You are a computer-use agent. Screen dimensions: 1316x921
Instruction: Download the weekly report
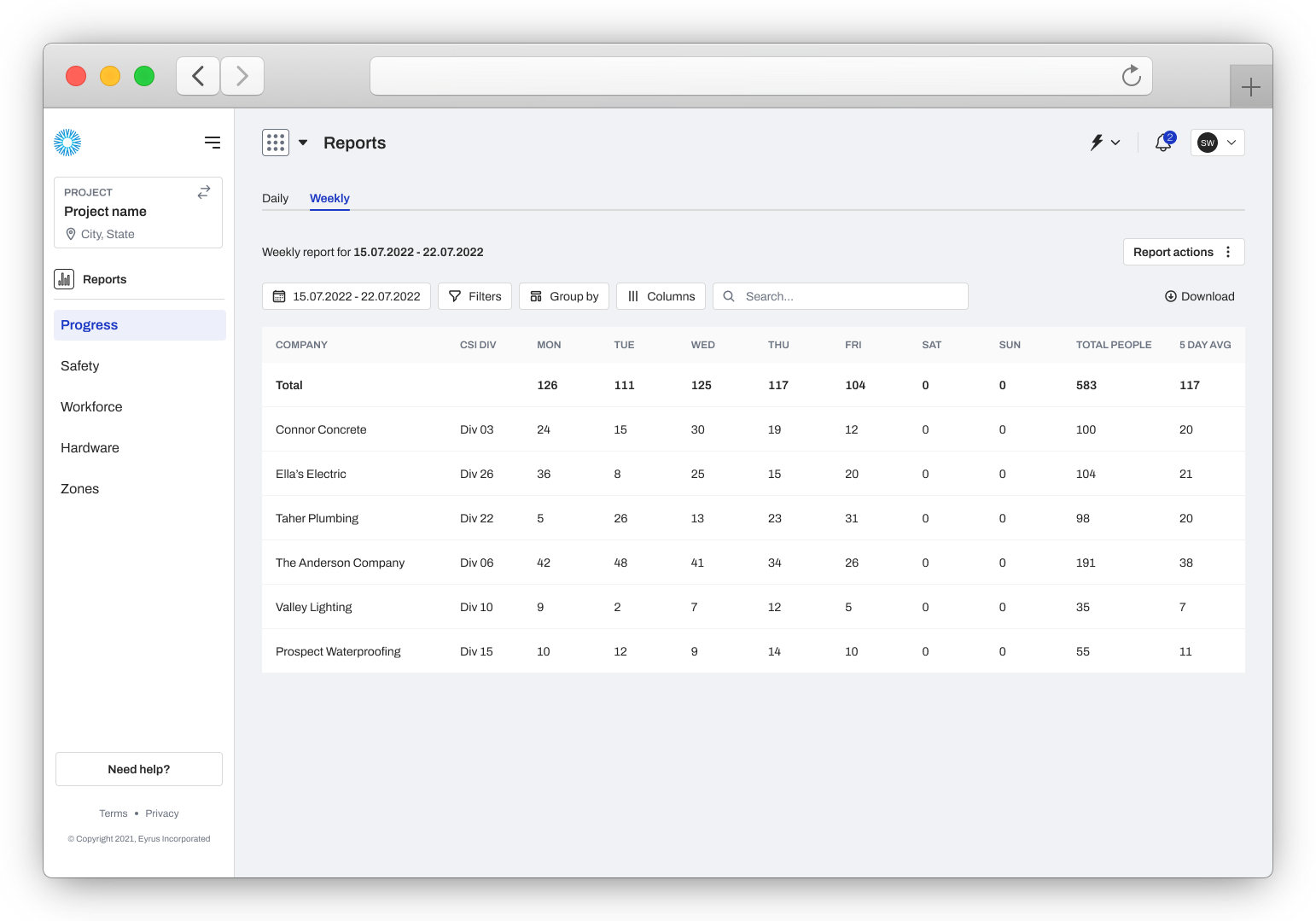point(1199,296)
